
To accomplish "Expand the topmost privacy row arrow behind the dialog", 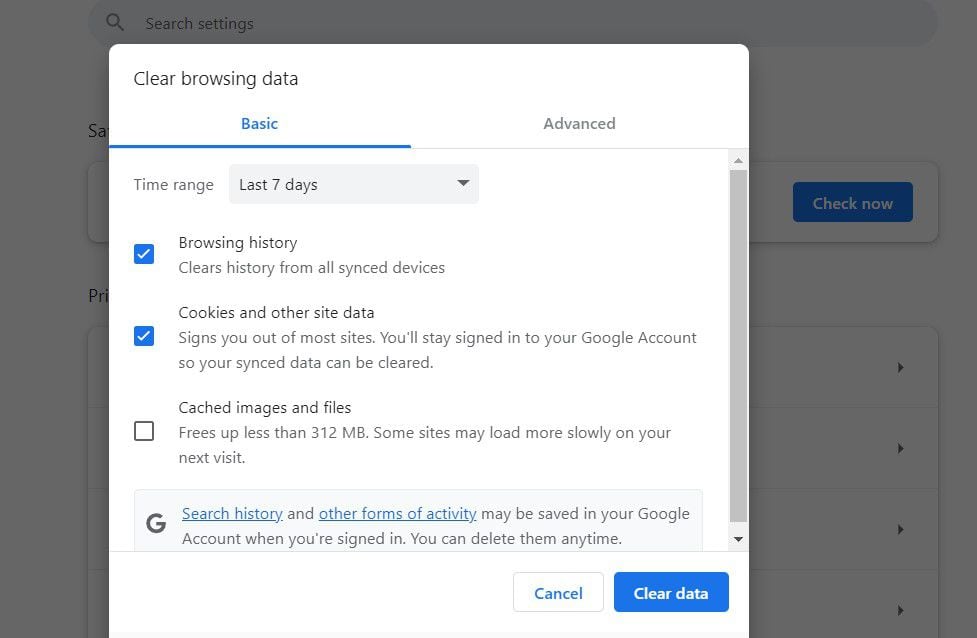I will point(900,368).
